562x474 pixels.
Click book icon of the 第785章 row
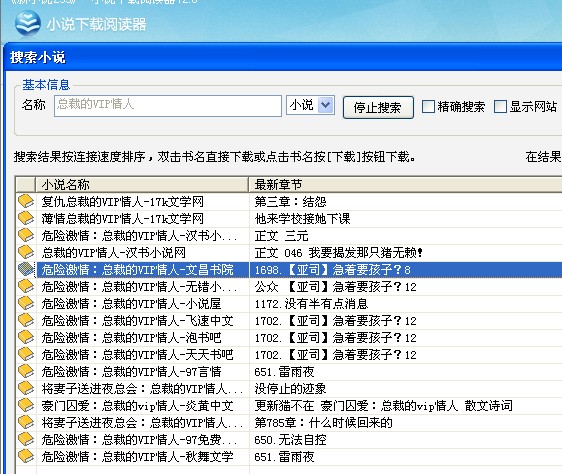(26, 422)
